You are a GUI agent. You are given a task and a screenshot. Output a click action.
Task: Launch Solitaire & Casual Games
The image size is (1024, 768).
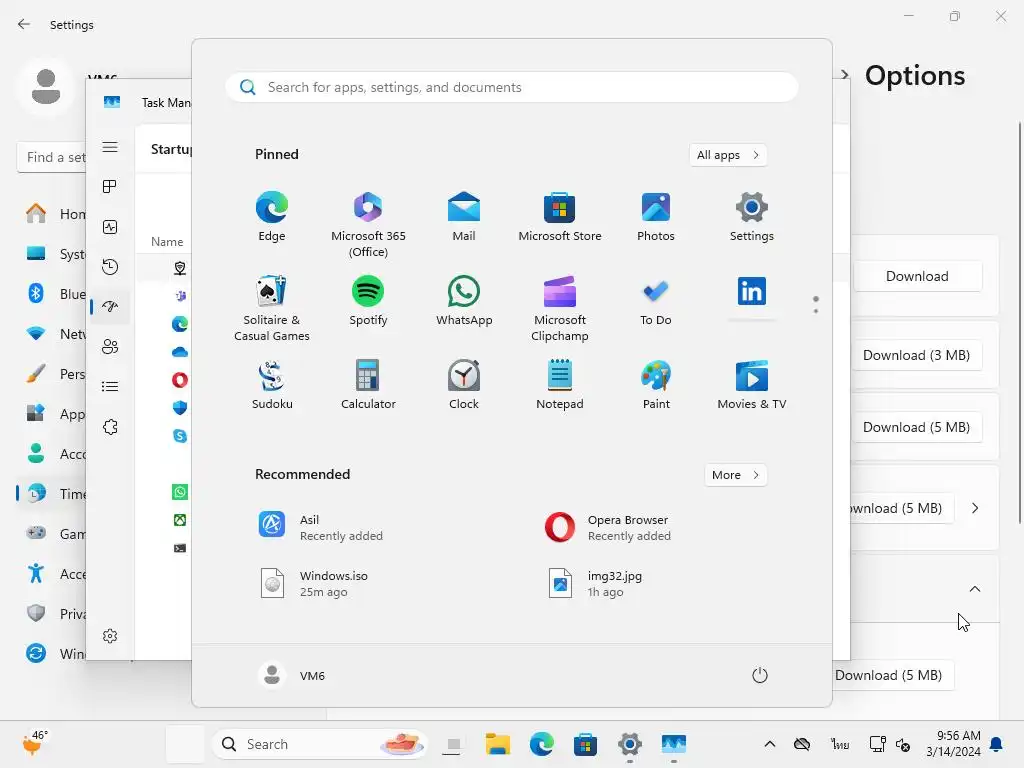(272, 308)
